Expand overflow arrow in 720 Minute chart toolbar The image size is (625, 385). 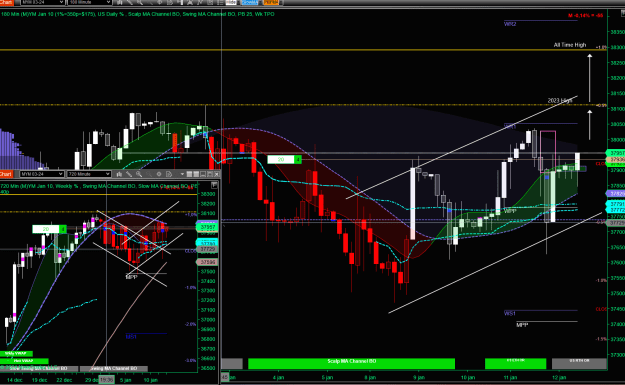click(182, 174)
